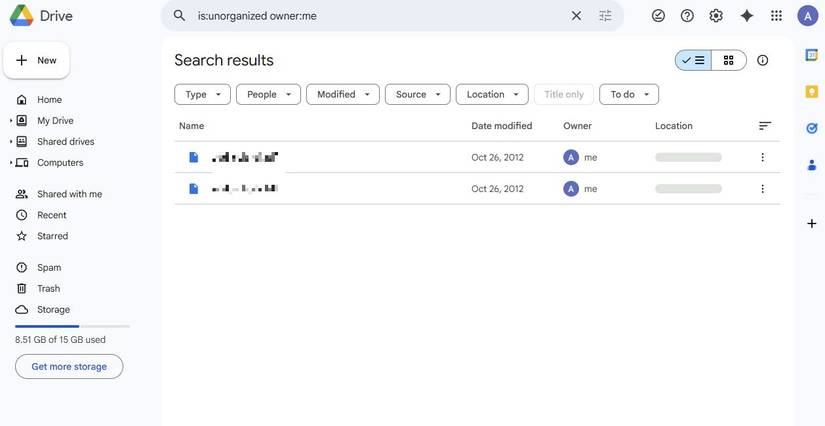Open the Type filter dropdown

coord(203,95)
